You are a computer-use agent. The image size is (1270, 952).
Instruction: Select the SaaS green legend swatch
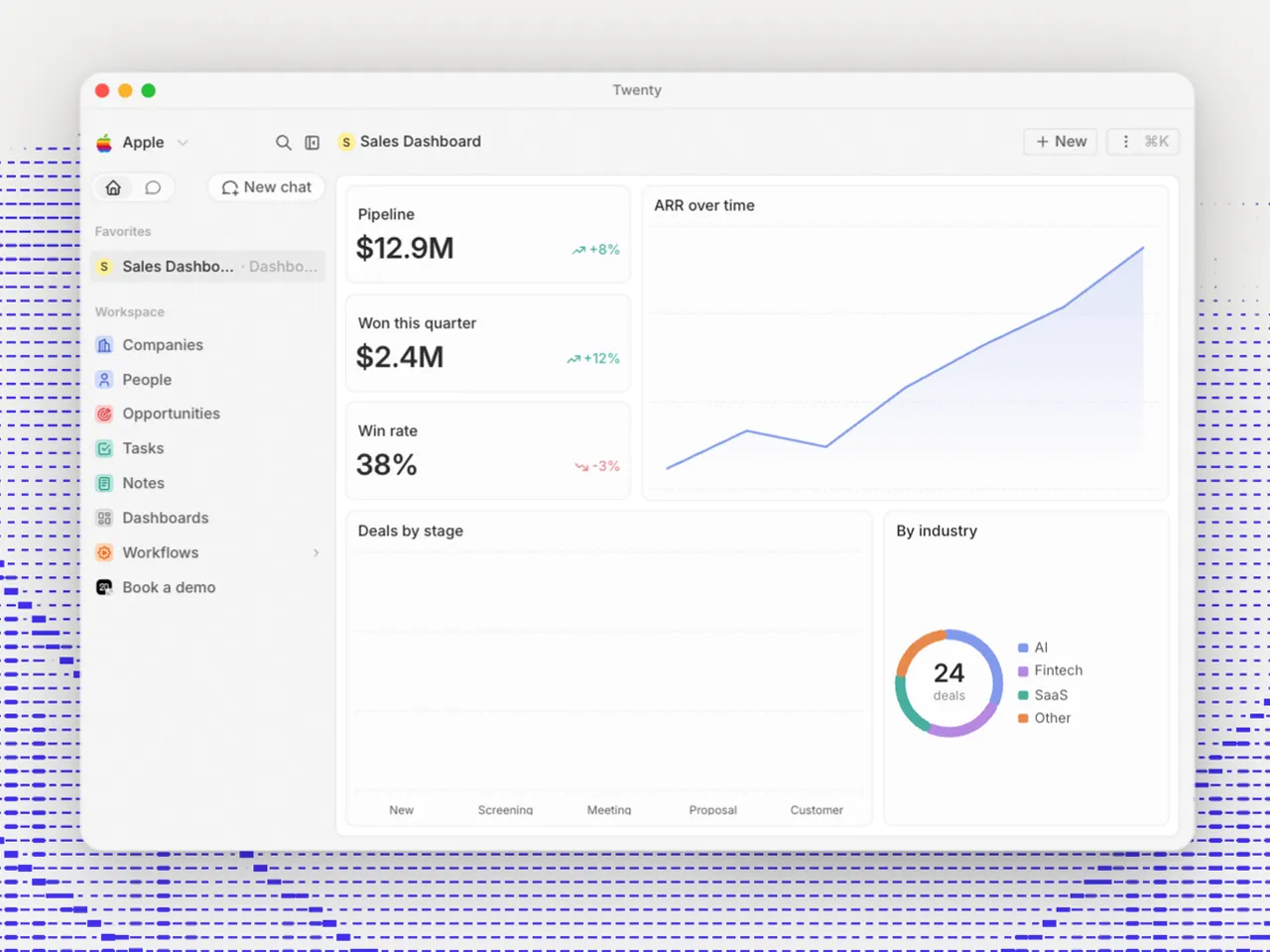[1023, 695]
